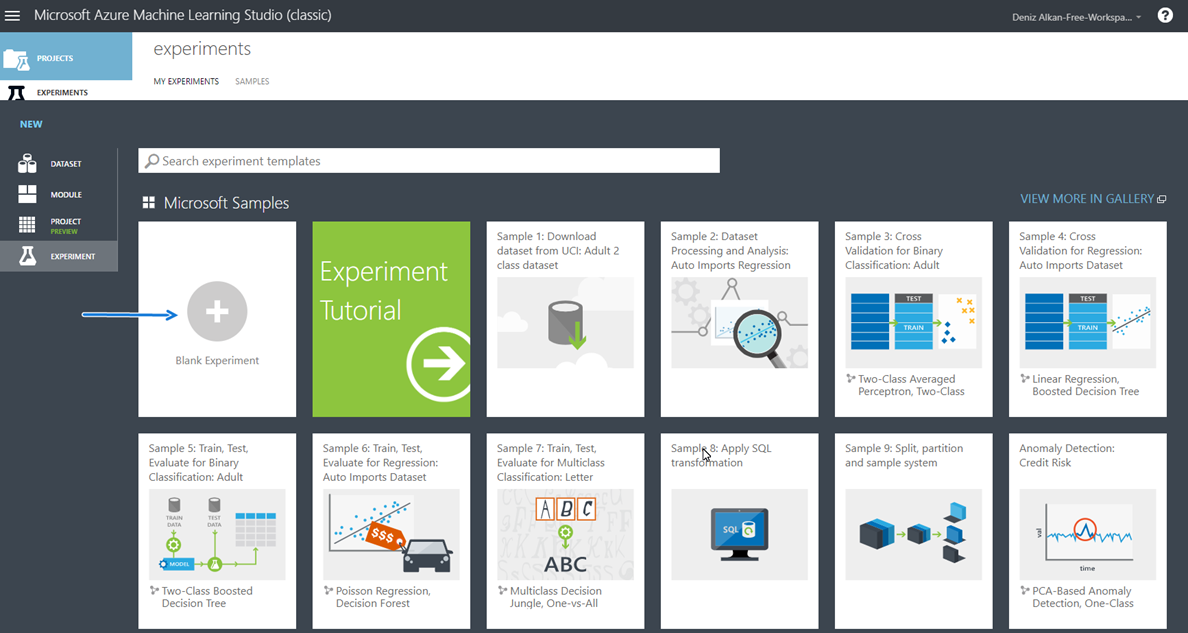Click the Experiments flask icon in sidebar
This screenshot has width=1188, height=633.
pos(16,92)
